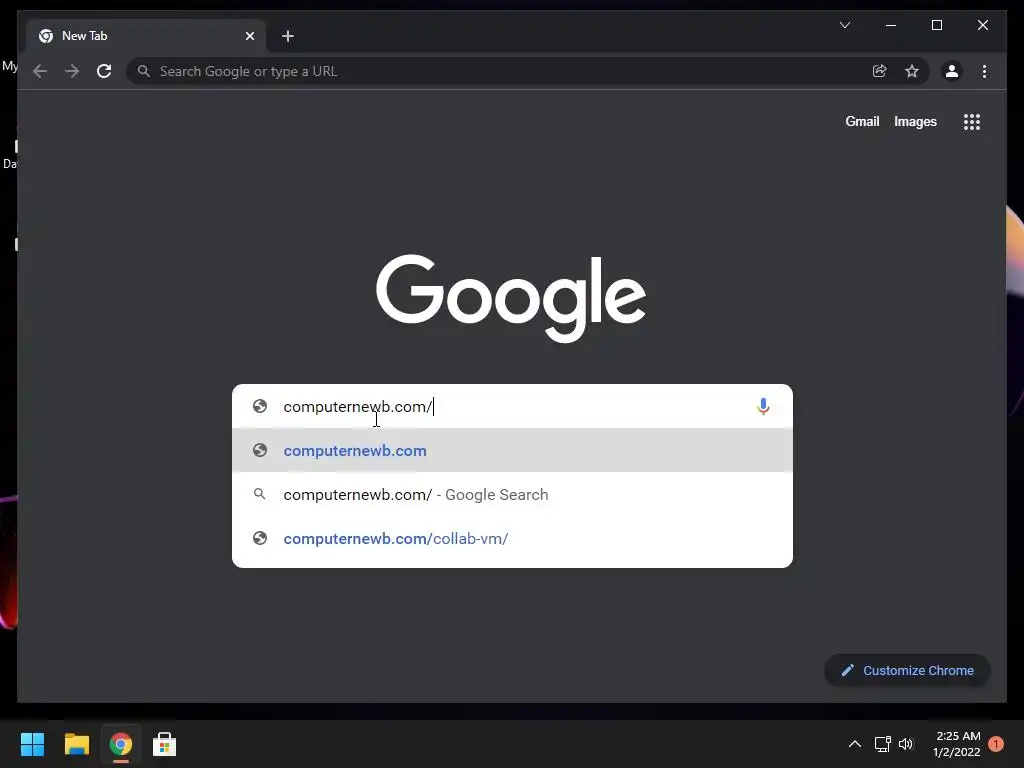Open the clock showing 2:25 AM
1024x768 pixels.
click(x=957, y=744)
